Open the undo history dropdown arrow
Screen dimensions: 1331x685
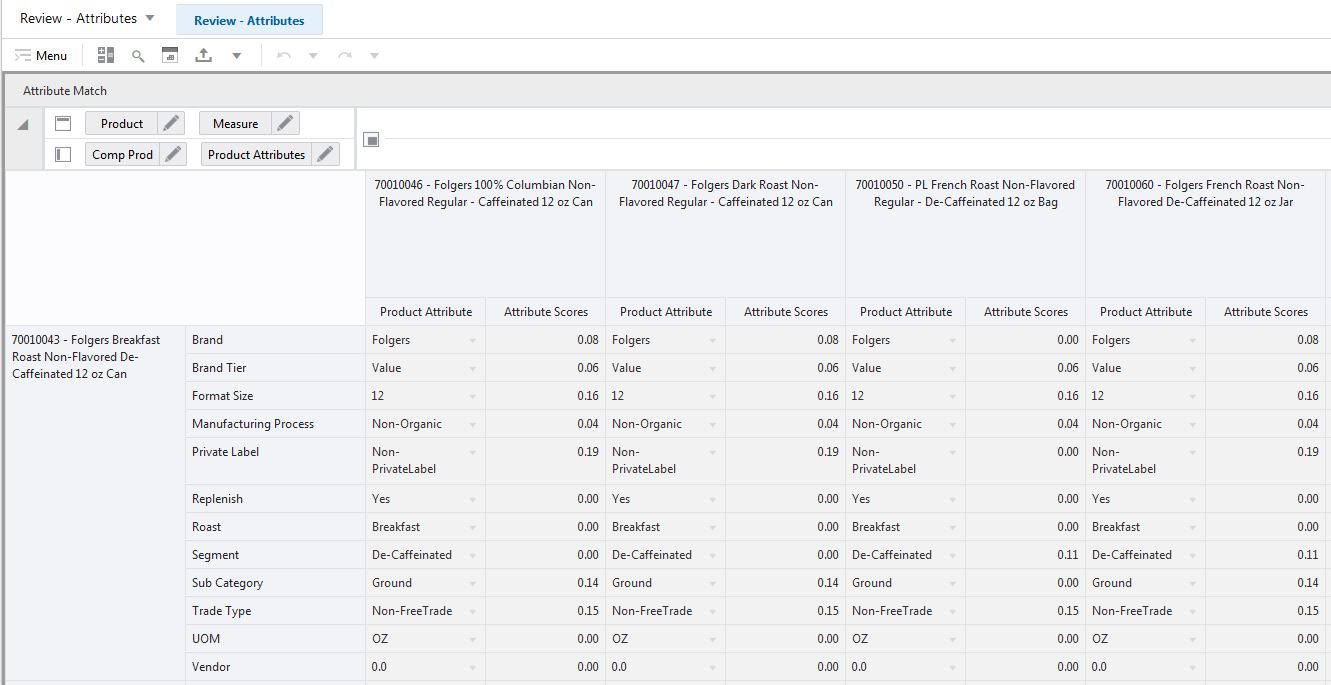coord(313,56)
